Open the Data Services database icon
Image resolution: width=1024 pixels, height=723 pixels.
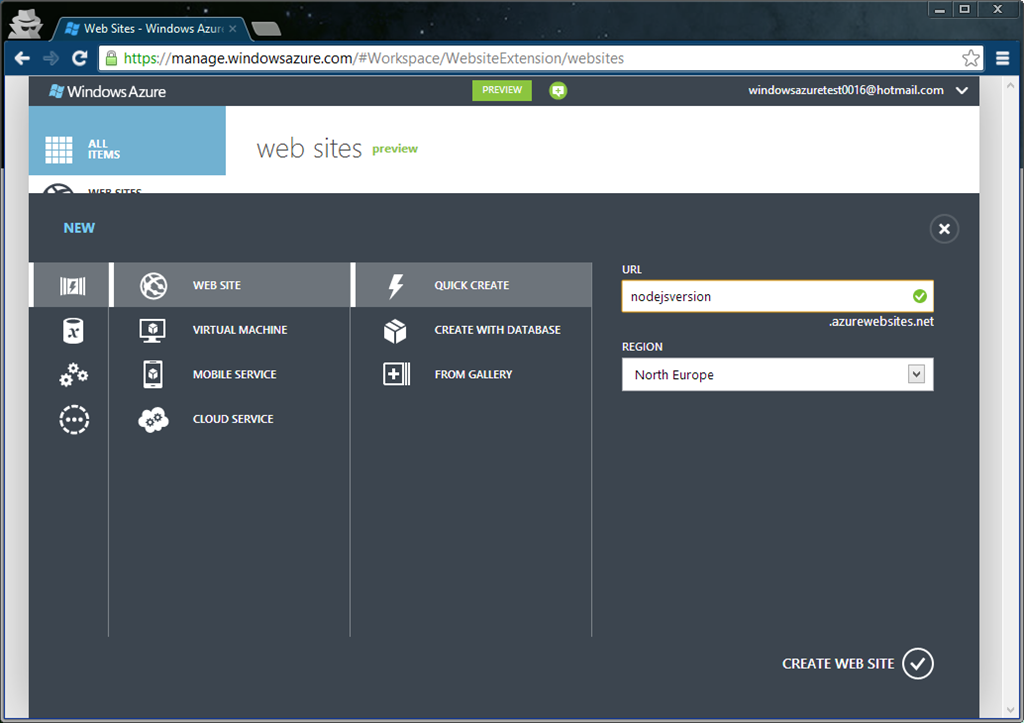coord(73,330)
